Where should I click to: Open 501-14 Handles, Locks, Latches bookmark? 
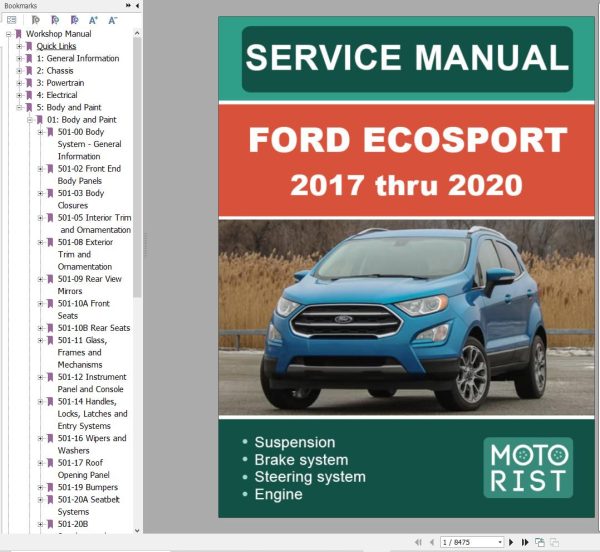tap(93, 414)
